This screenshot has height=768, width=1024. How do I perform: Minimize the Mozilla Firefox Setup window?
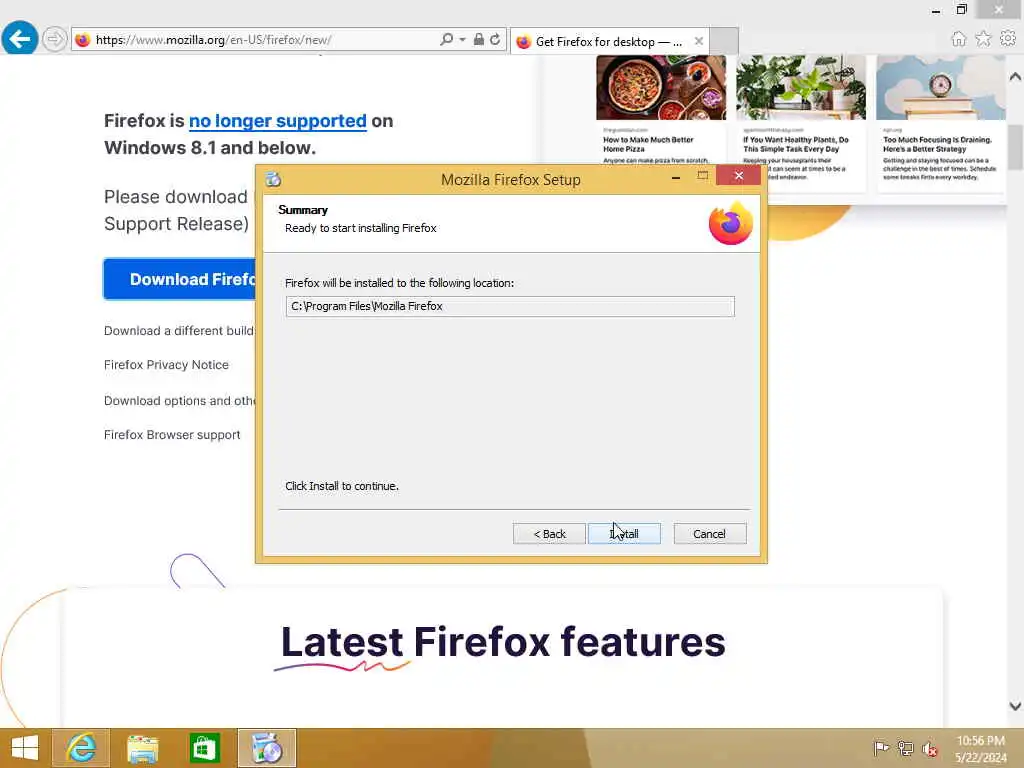pos(676,177)
